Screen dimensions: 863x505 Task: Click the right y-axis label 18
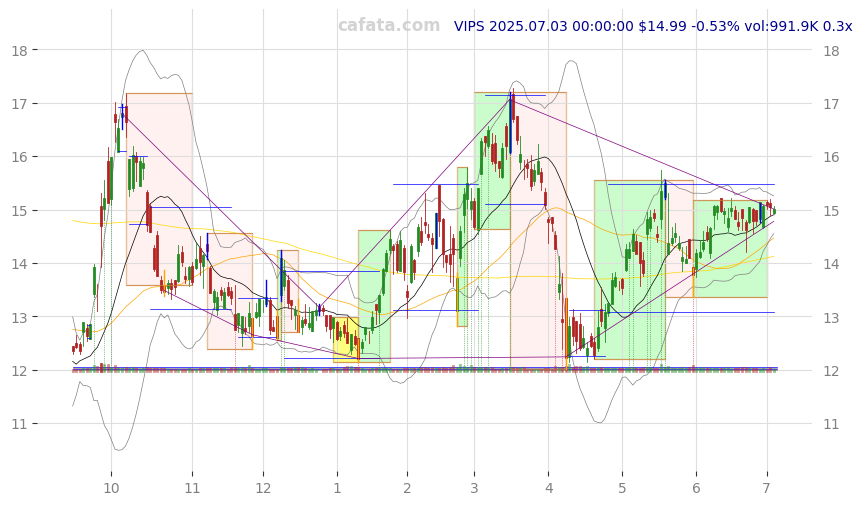[x=832, y=51]
